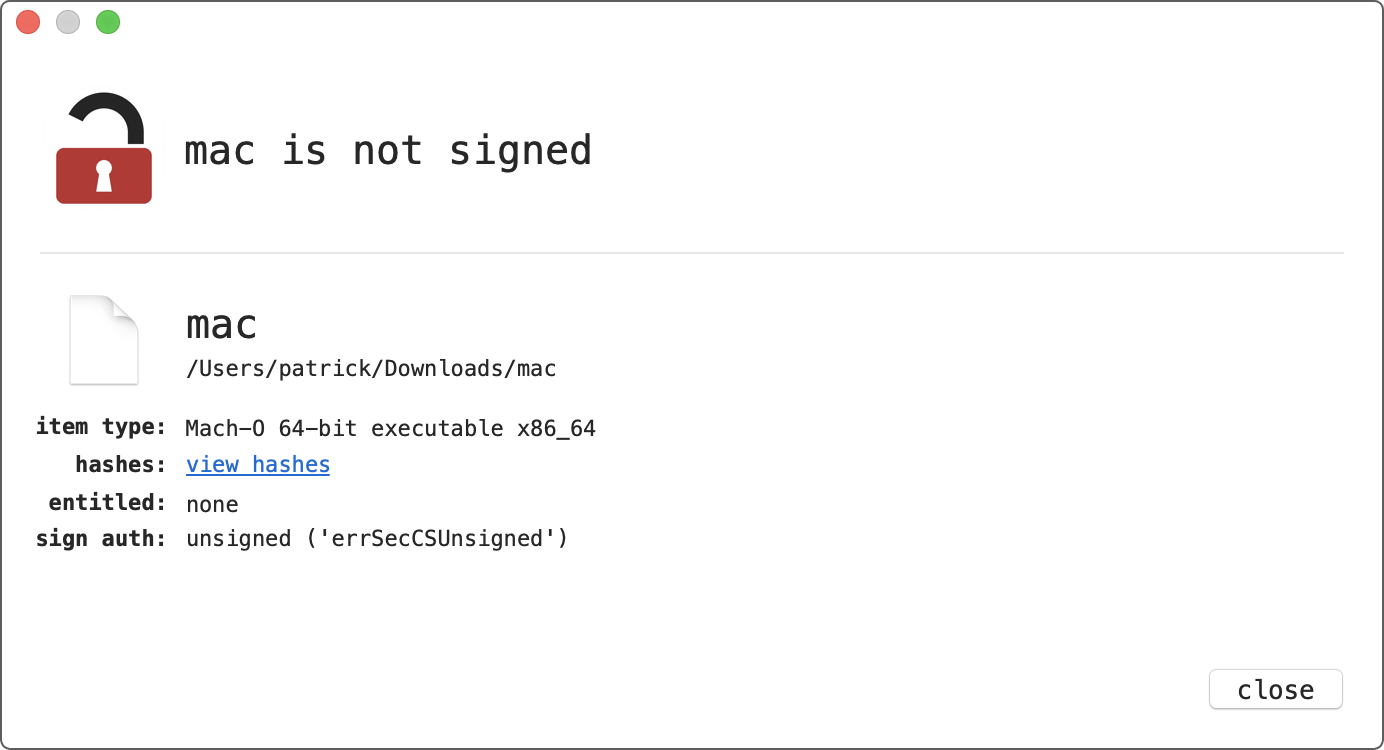Screen dimensions: 1384x750
Task: Click the "mac is not signed" heading
Action: (388, 151)
